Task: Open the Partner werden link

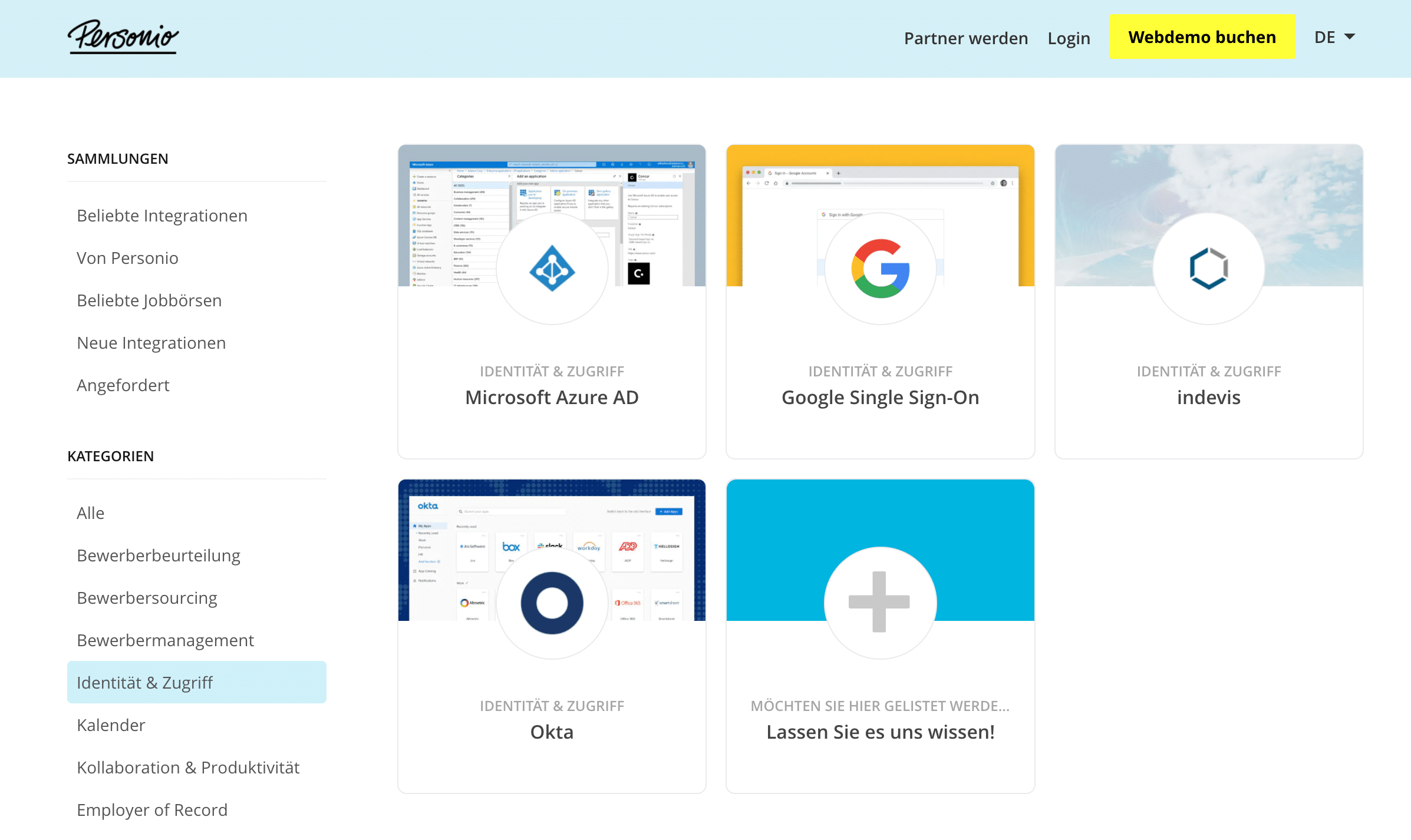Action: tap(965, 38)
